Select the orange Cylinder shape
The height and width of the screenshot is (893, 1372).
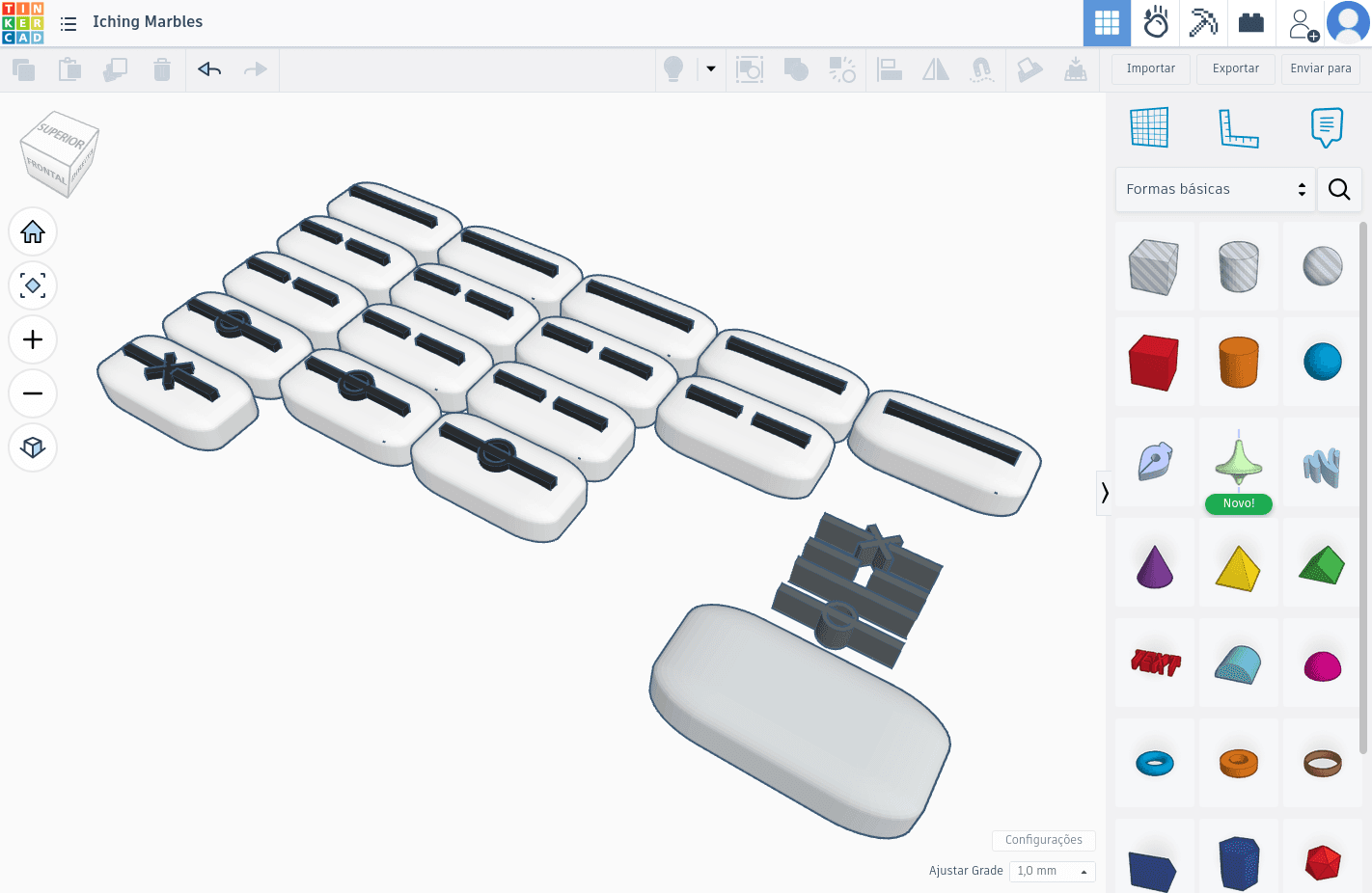(1239, 362)
